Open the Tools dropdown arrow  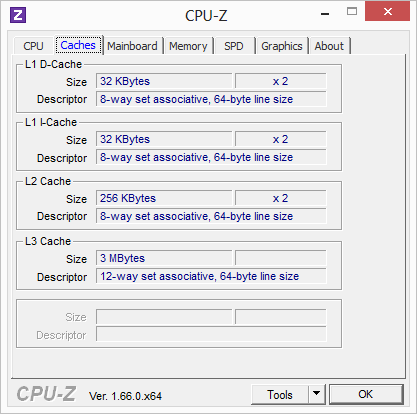(x=317, y=395)
